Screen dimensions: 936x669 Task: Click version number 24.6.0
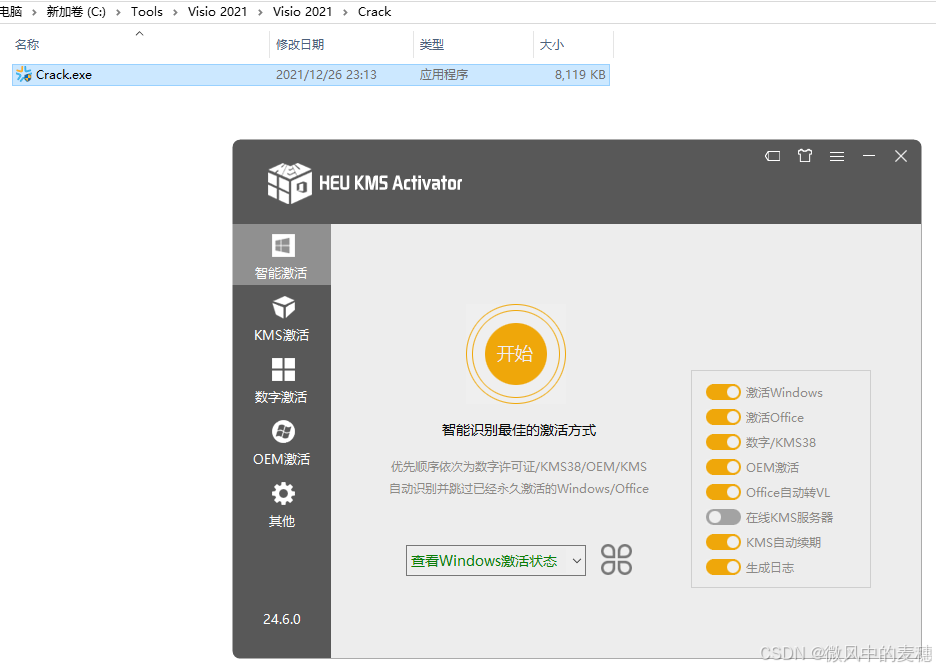(282, 619)
